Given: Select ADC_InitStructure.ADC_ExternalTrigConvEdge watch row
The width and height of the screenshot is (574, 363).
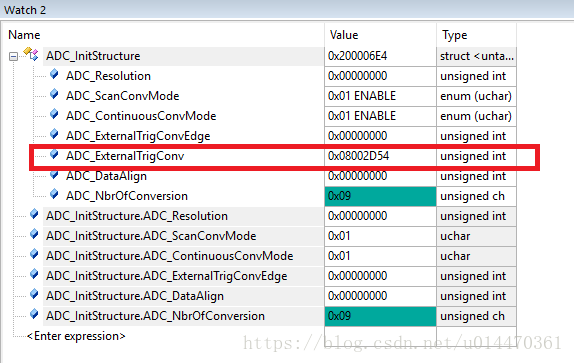Looking at the screenshot, I should pyautogui.click(x=167, y=276).
